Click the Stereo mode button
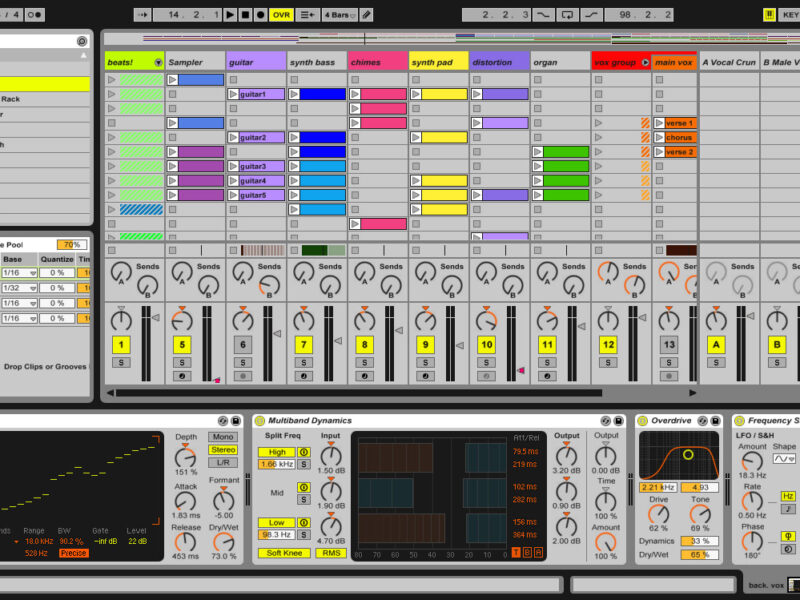 [223, 450]
